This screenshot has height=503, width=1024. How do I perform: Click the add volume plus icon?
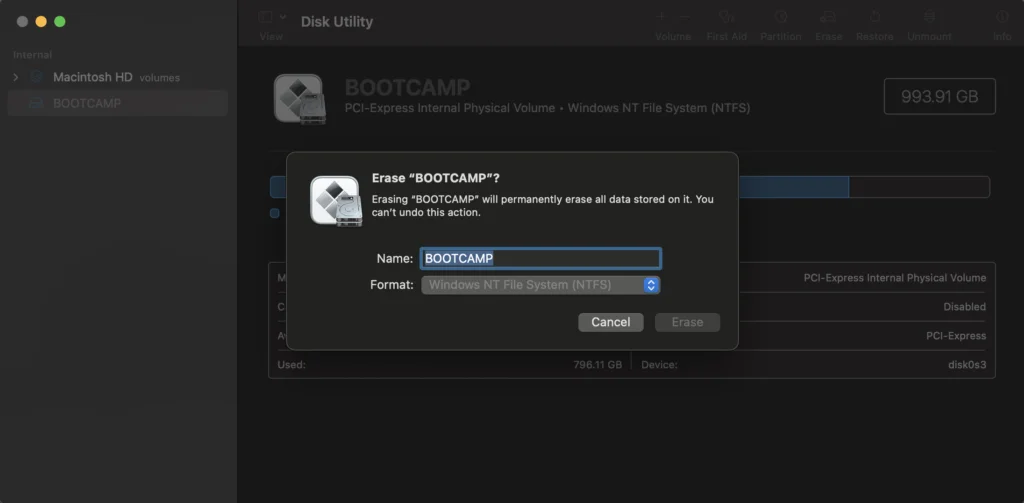[x=662, y=17]
